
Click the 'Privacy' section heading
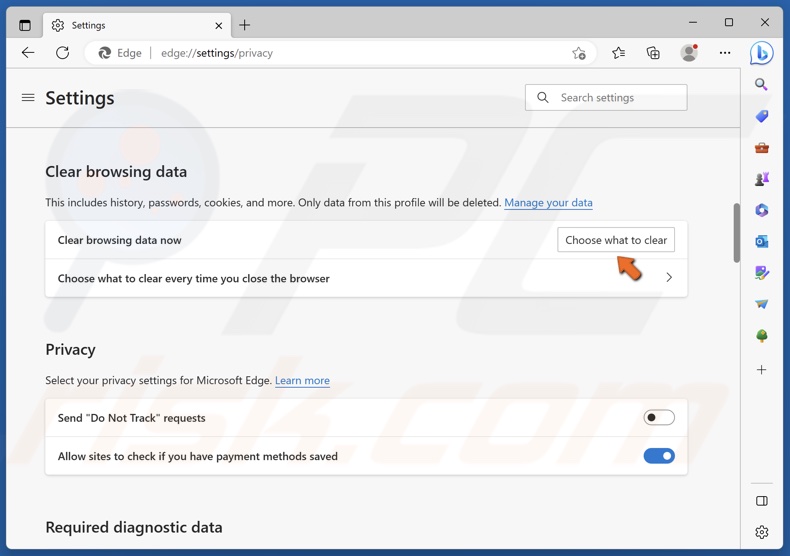[x=71, y=350]
